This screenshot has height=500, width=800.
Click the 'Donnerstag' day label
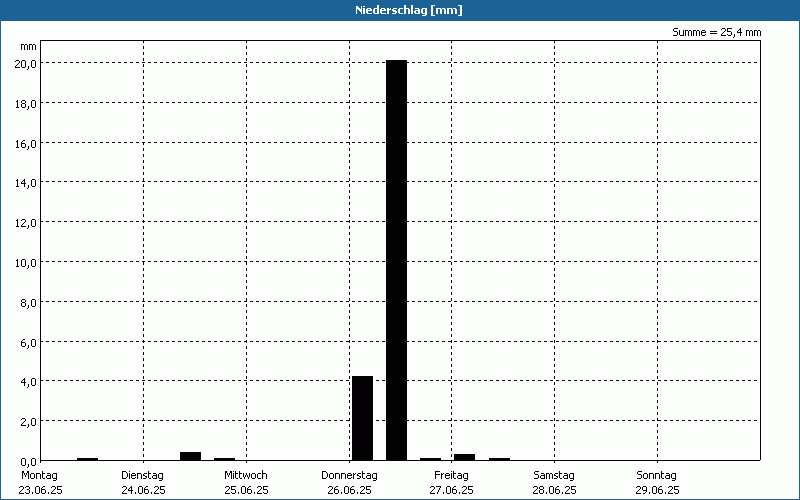(x=349, y=476)
